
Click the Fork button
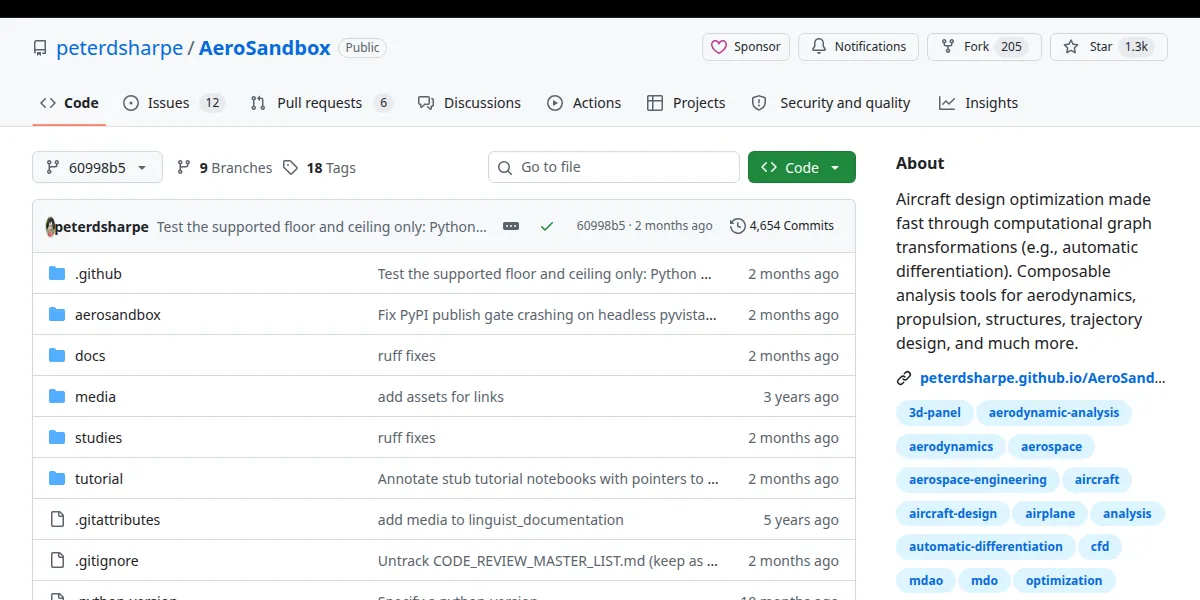pyautogui.click(x=984, y=47)
